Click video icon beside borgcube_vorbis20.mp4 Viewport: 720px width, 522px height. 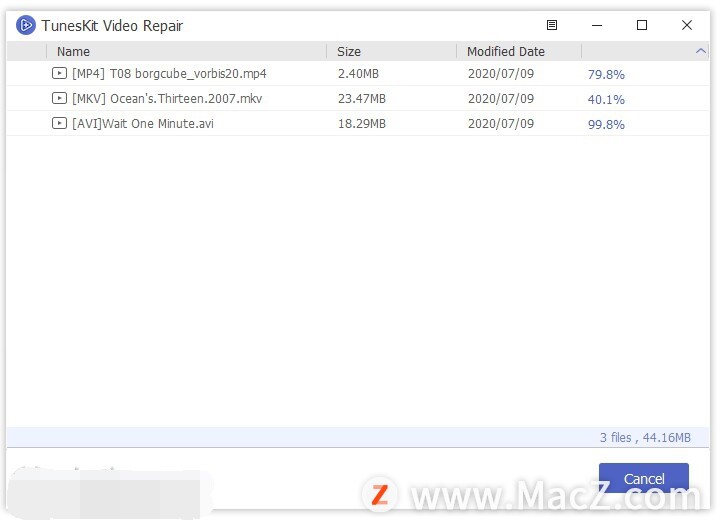pos(59,73)
